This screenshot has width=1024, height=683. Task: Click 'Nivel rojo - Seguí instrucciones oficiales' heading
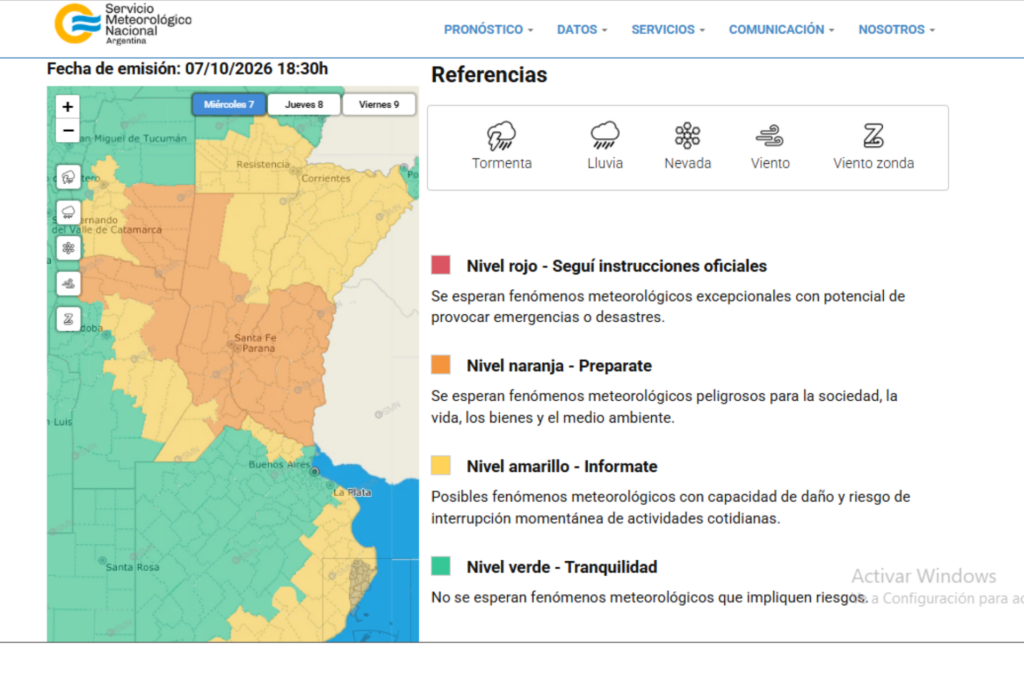[x=616, y=266]
